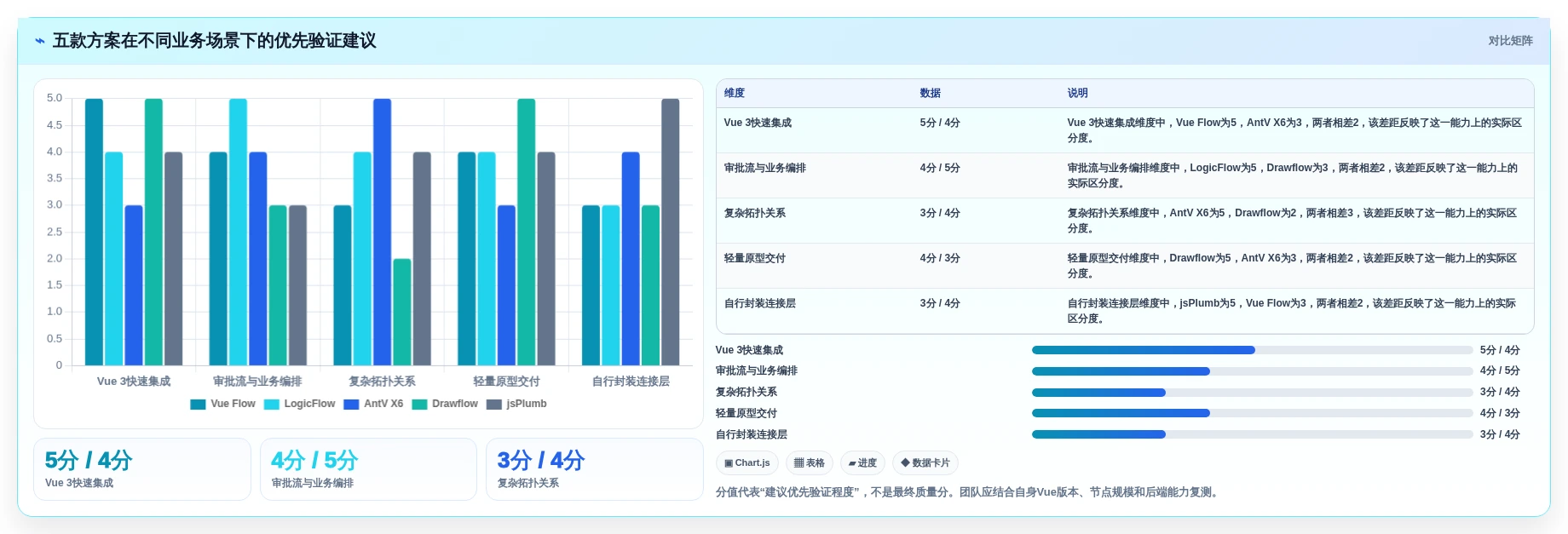
Task: Click the title 五款方案在不同业务场景下的优先验证建议
Action: (215, 41)
